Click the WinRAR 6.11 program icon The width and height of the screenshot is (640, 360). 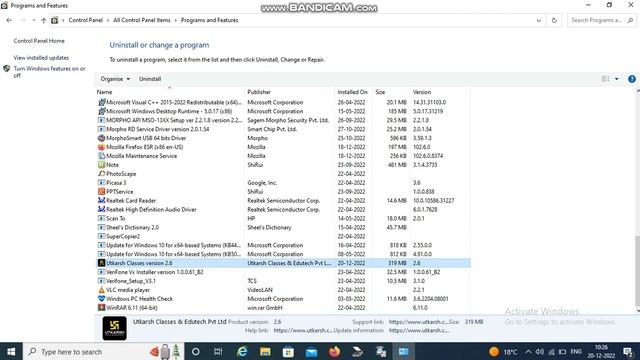tap(101, 308)
